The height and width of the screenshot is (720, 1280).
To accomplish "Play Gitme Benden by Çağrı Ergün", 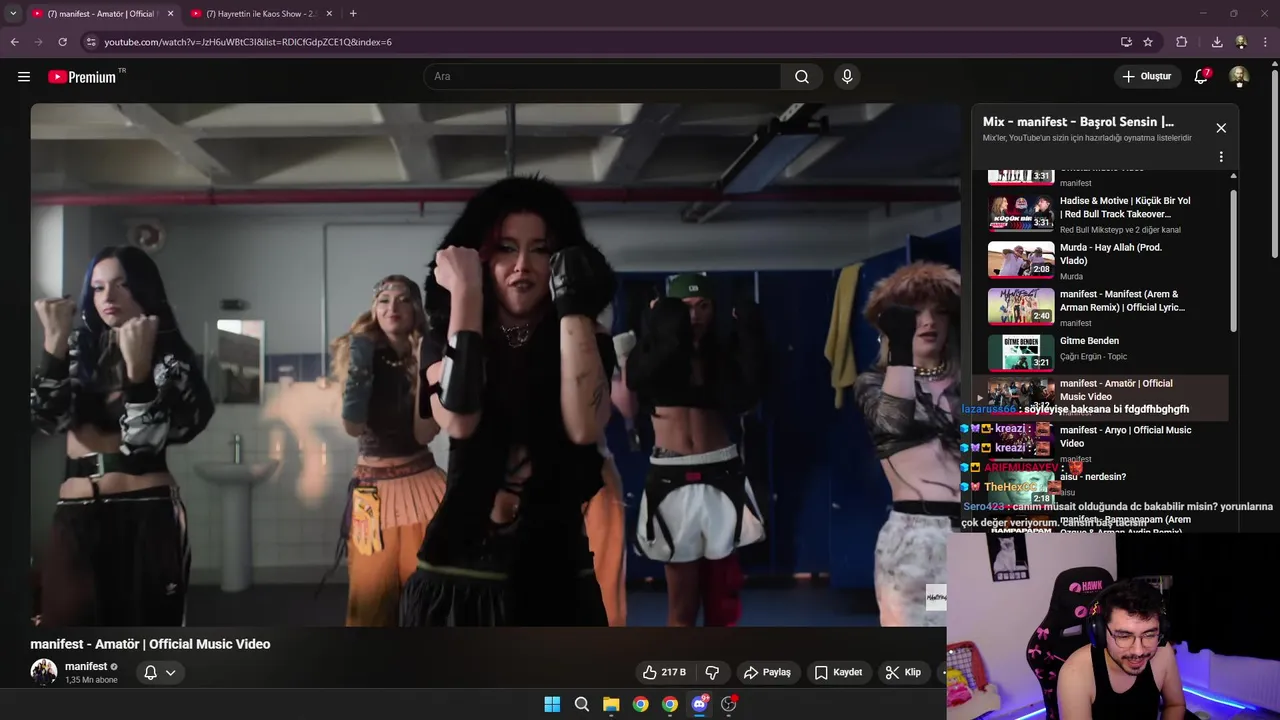I will (x=1100, y=354).
